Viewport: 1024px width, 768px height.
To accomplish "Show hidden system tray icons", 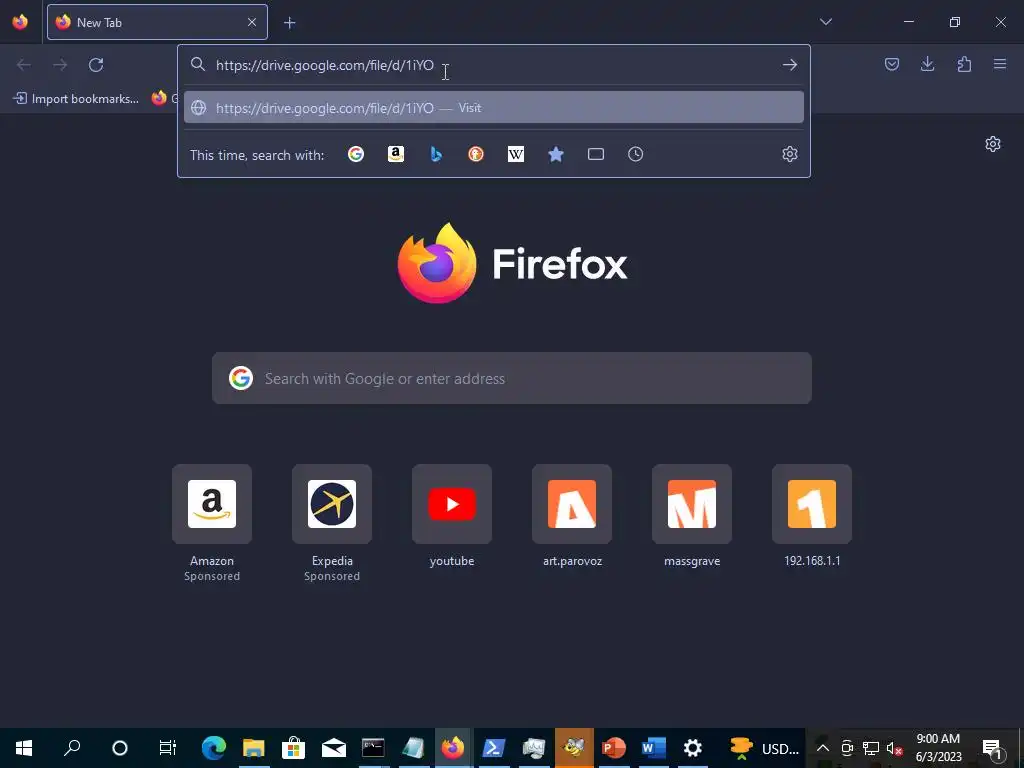I will coord(823,748).
